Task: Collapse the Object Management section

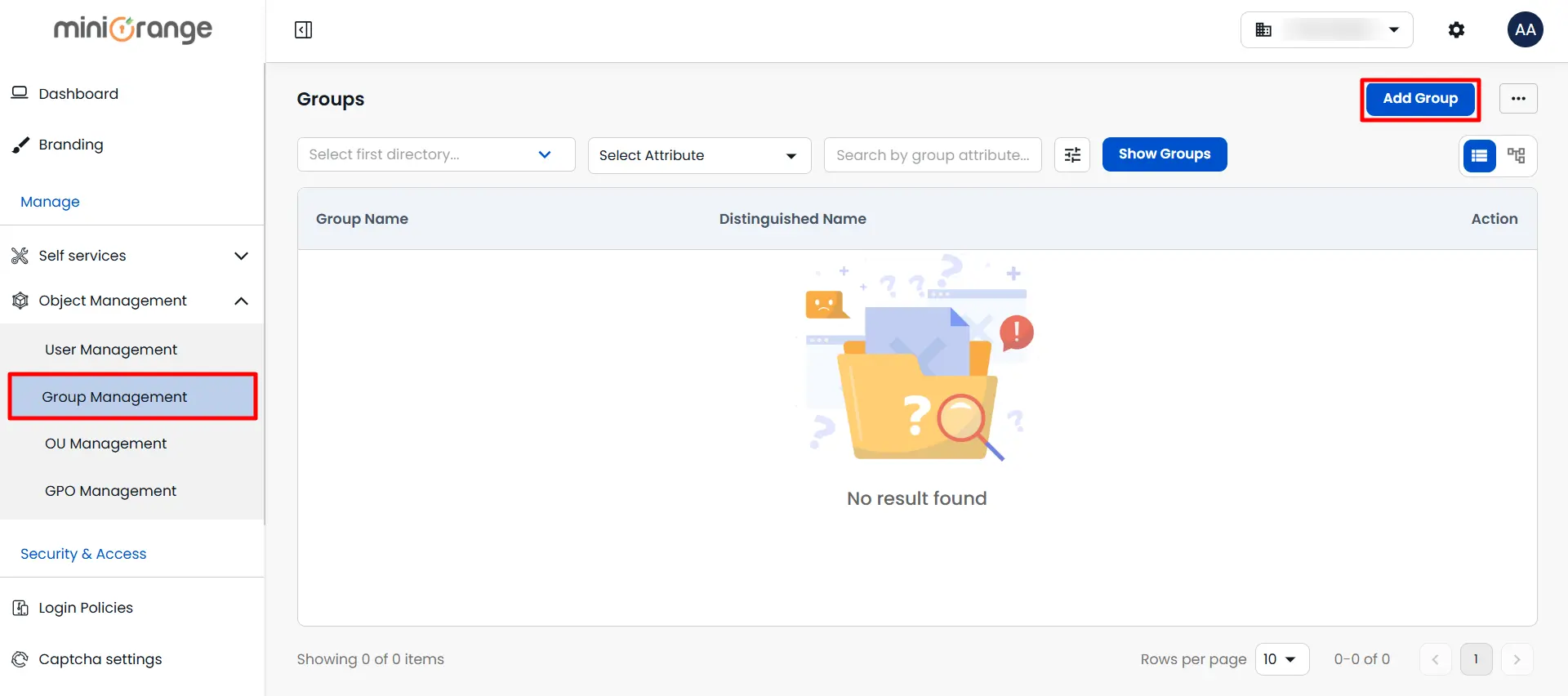Action: pos(131,301)
